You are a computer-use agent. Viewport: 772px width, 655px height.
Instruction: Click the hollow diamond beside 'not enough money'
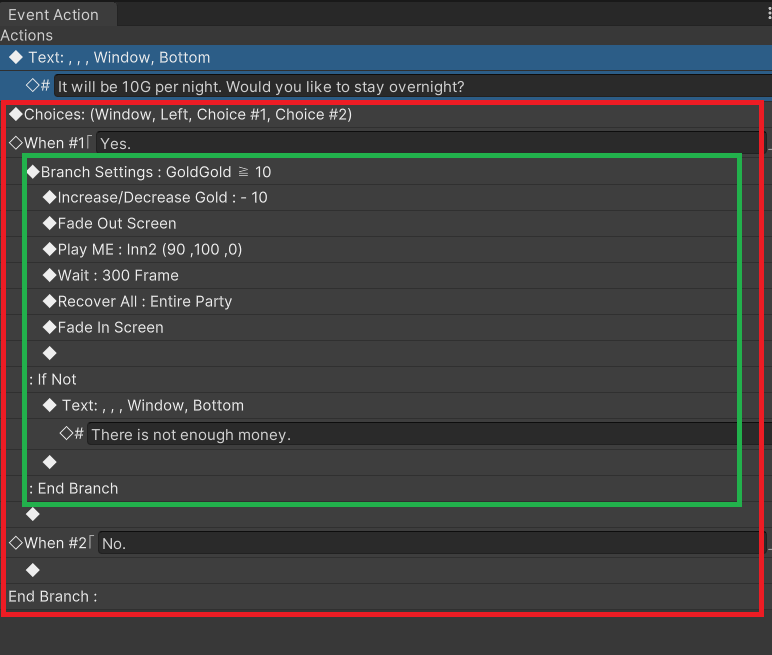(x=66, y=433)
